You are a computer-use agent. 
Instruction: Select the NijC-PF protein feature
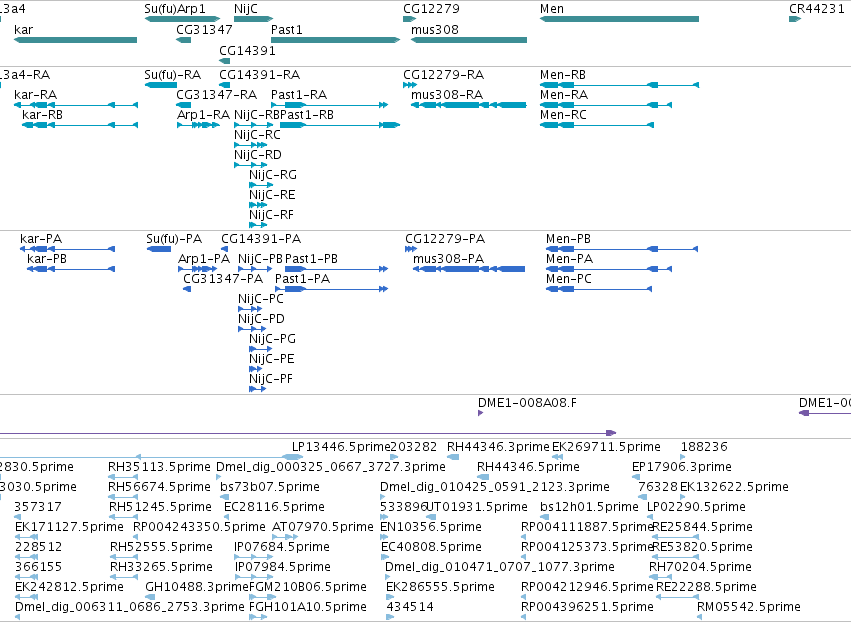coord(258,389)
